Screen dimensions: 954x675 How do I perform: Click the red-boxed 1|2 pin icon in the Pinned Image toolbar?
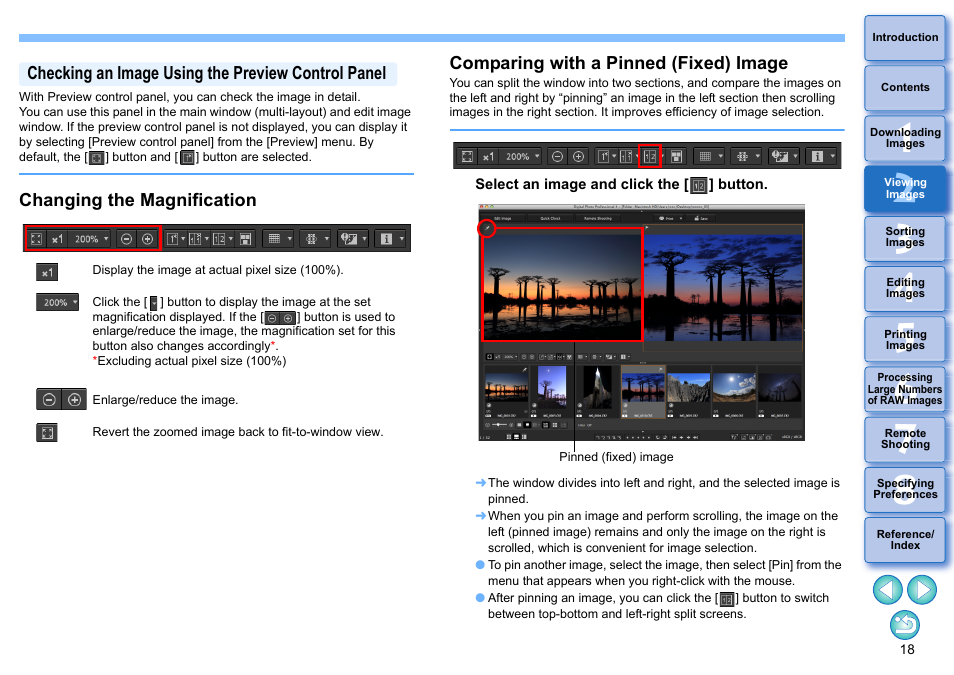[x=650, y=156]
